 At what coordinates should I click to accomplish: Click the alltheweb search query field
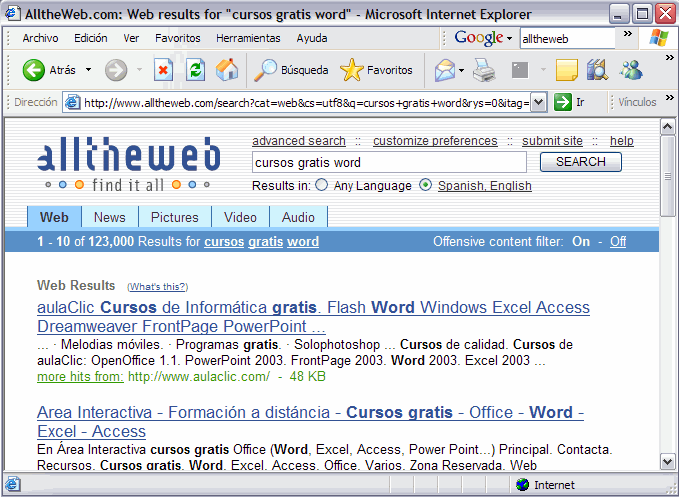pos(389,162)
